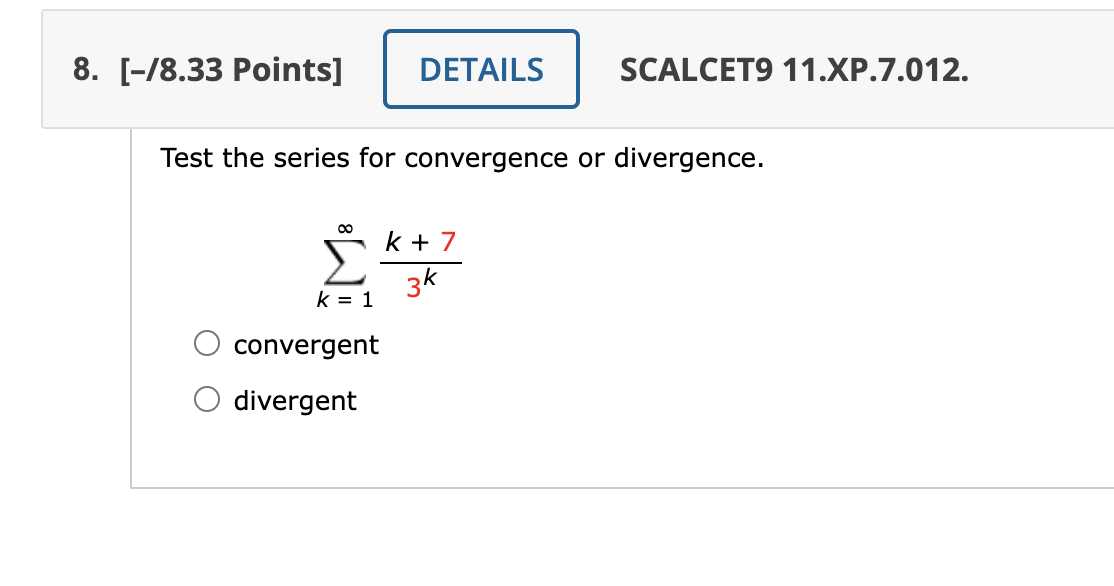Click the summation sigma symbol
Screen dimensions: 1114x586
[x=343, y=262]
